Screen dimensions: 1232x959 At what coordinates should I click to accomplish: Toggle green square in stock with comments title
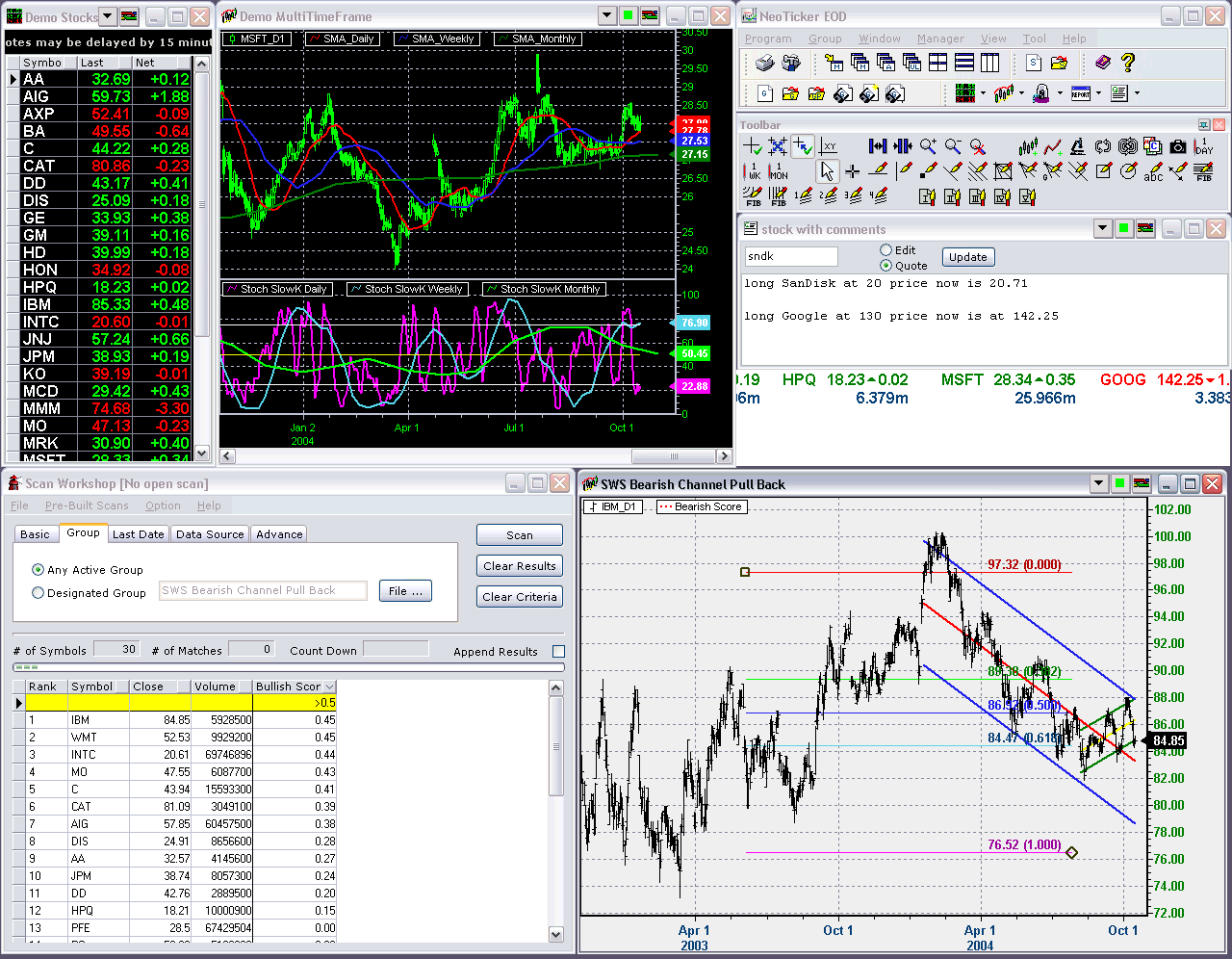click(x=1123, y=228)
